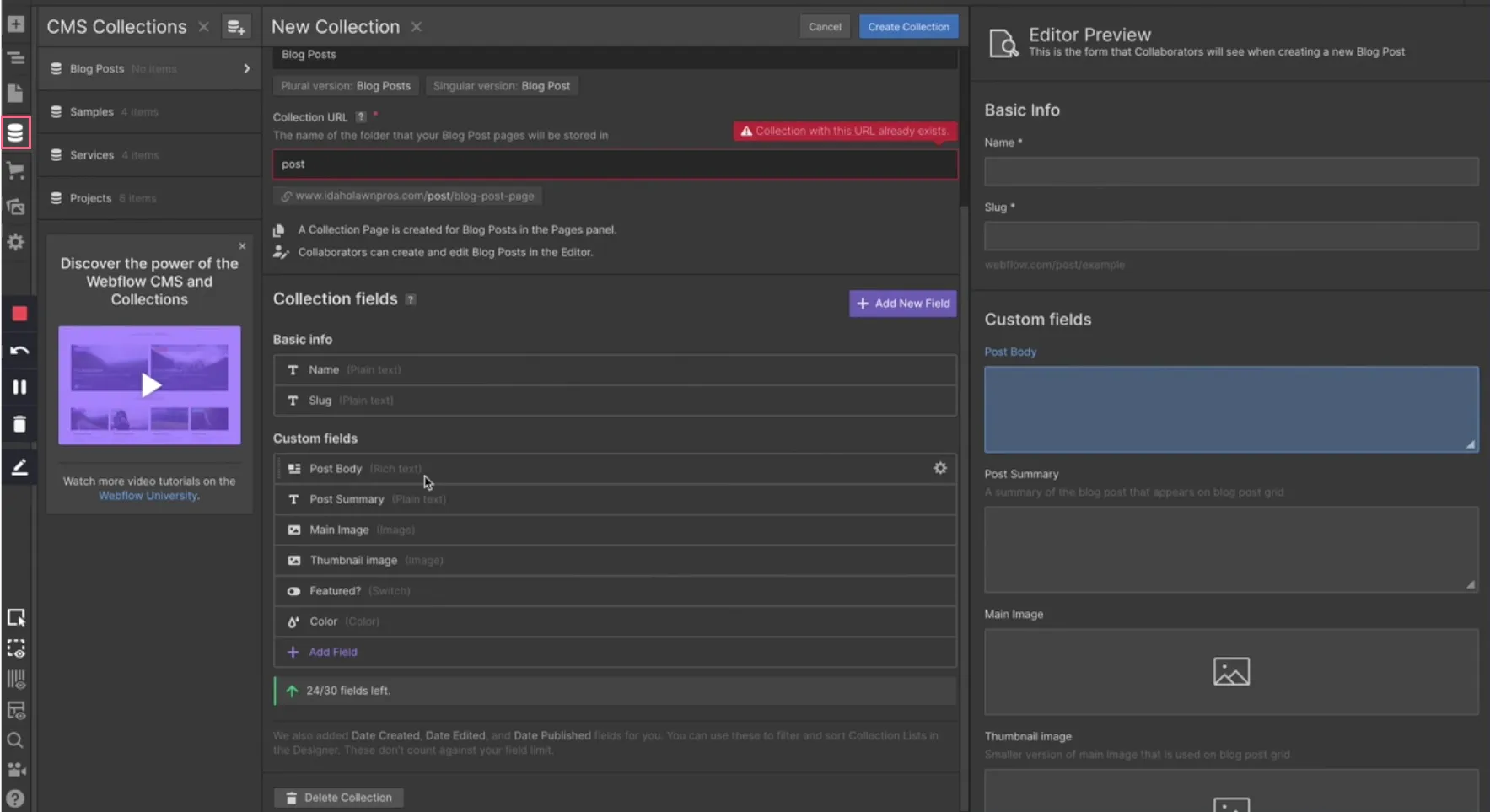Open the Services collection
Screen dimensions: 1490x812
point(149,155)
